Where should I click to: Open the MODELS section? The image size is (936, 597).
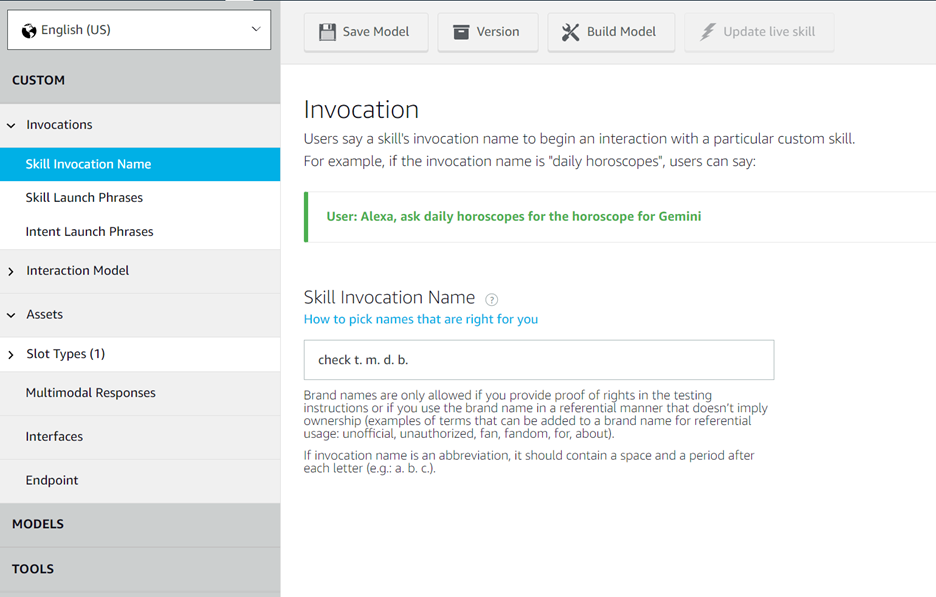click(x=38, y=523)
